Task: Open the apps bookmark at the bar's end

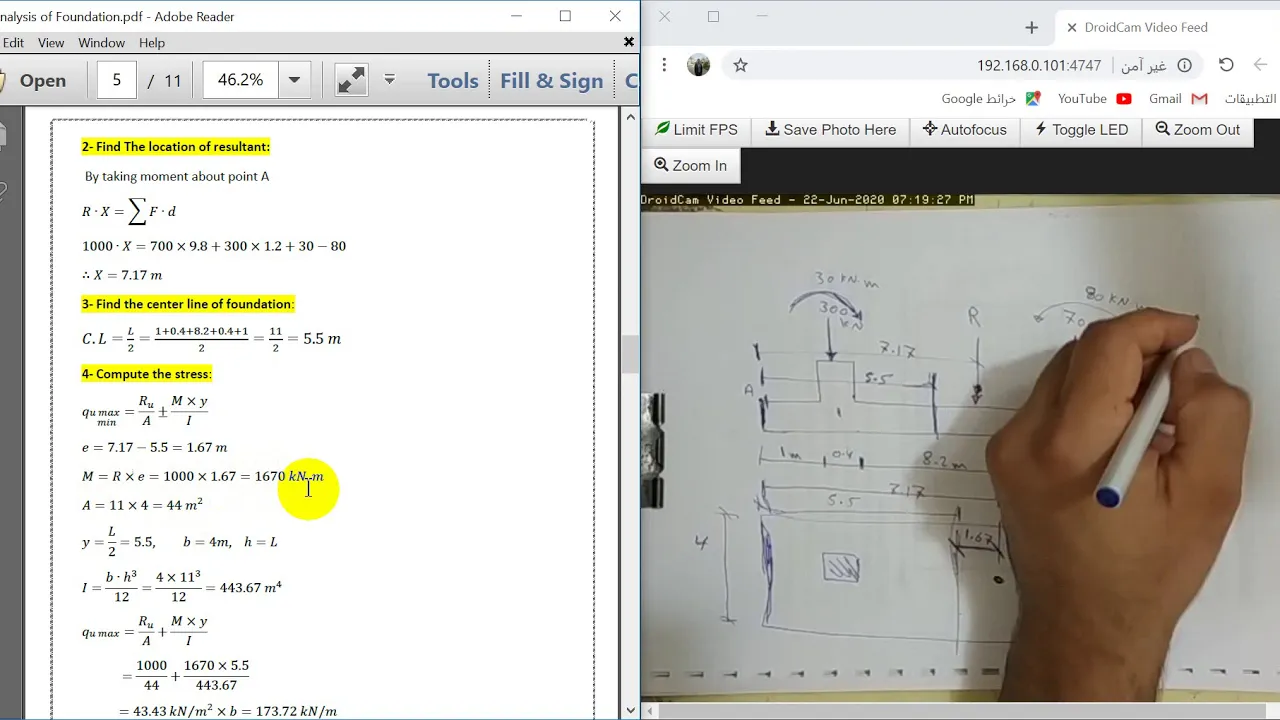Action: [x=1250, y=99]
